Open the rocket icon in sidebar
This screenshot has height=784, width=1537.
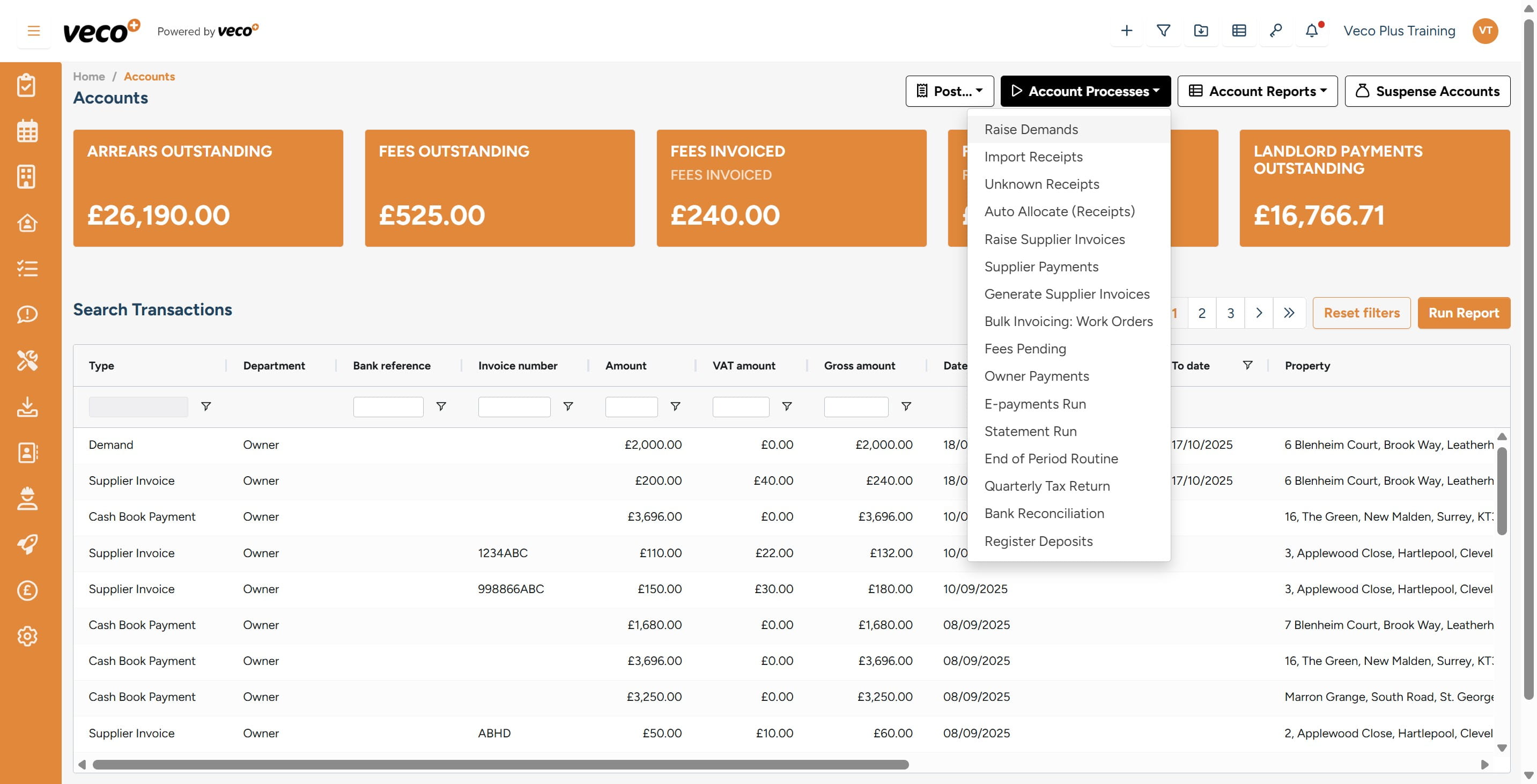tap(27, 544)
